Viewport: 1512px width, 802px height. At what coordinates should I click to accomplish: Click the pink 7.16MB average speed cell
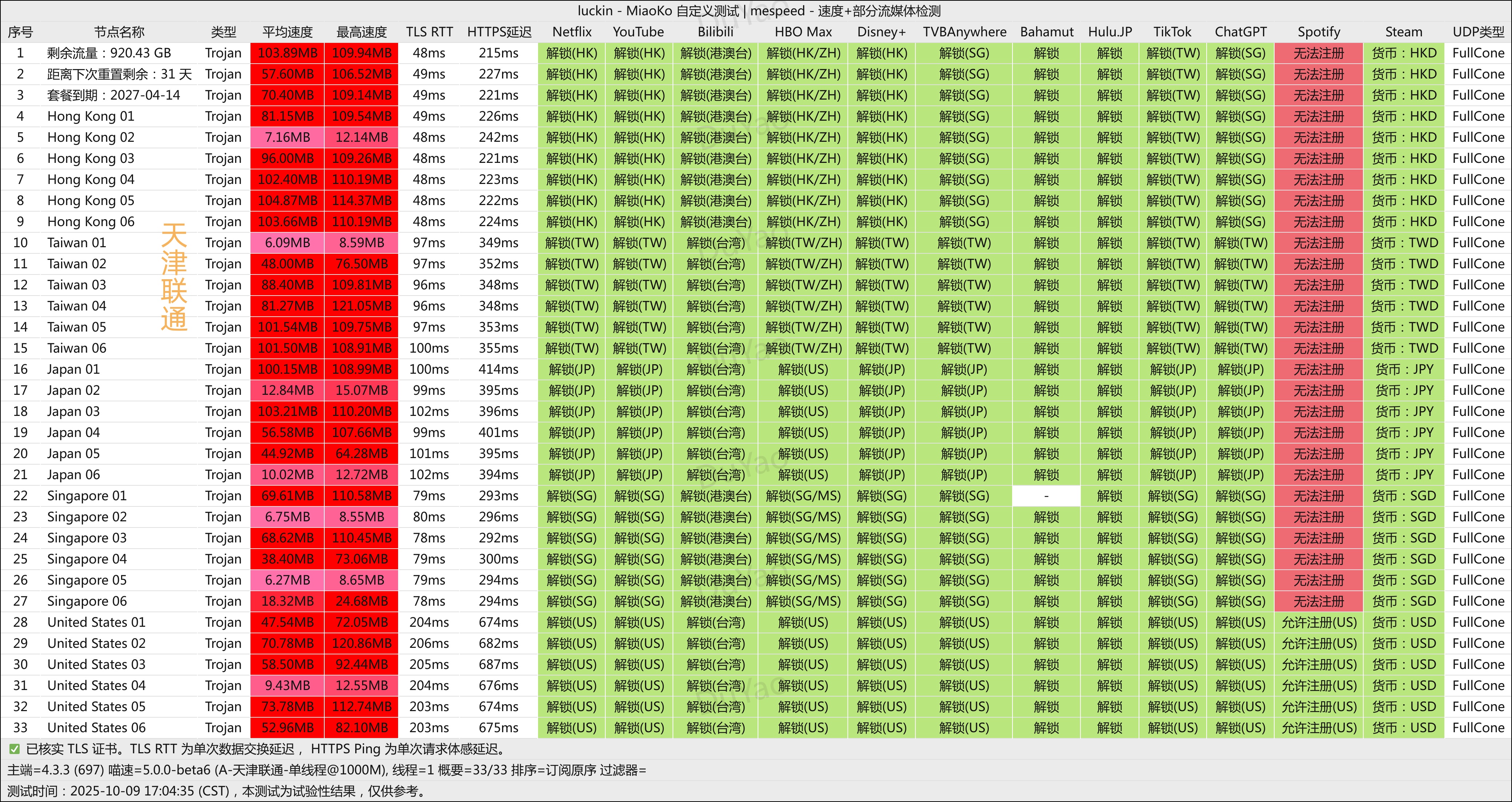[x=287, y=137]
